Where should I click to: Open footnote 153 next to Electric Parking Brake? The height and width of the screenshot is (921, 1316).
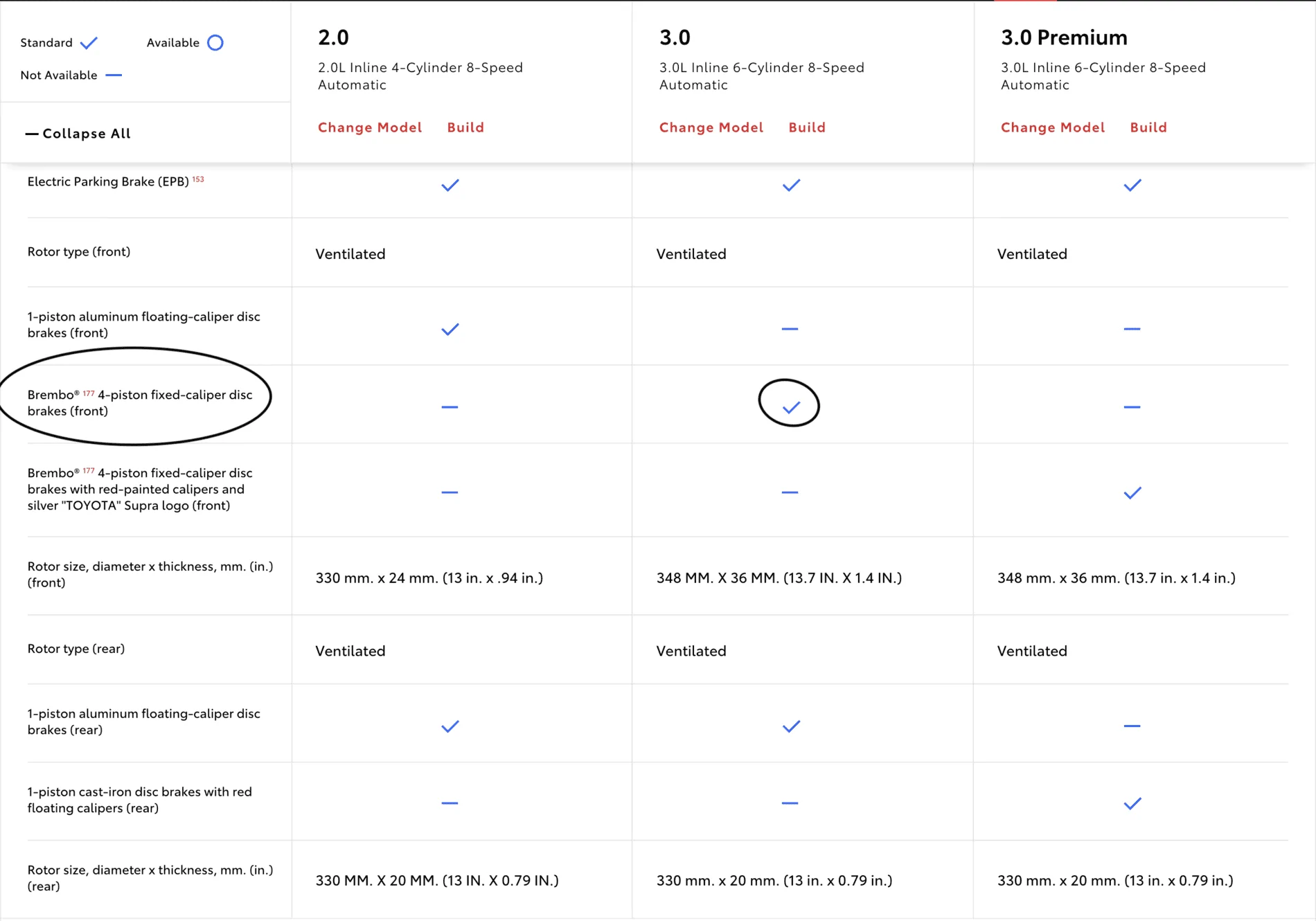click(198, 179)
